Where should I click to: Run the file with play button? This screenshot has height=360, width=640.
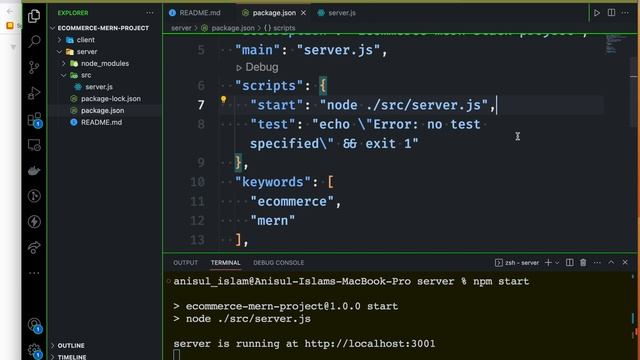point(597,13)
